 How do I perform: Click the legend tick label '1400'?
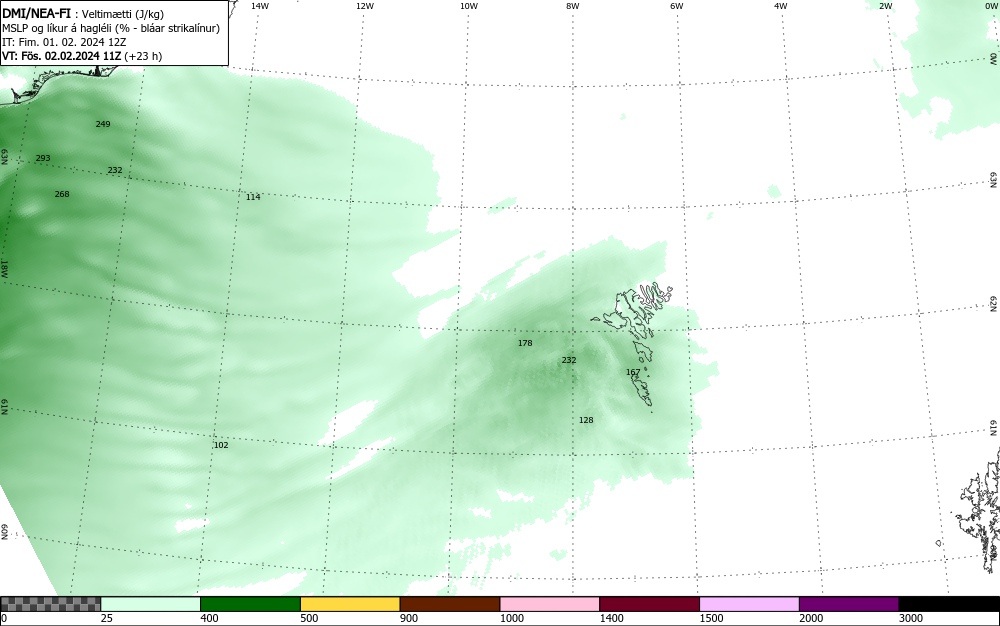point(611,618)
